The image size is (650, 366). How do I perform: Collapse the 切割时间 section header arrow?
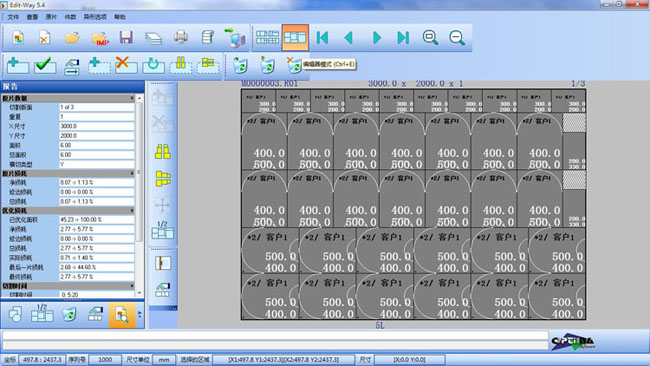coord(132,286)
